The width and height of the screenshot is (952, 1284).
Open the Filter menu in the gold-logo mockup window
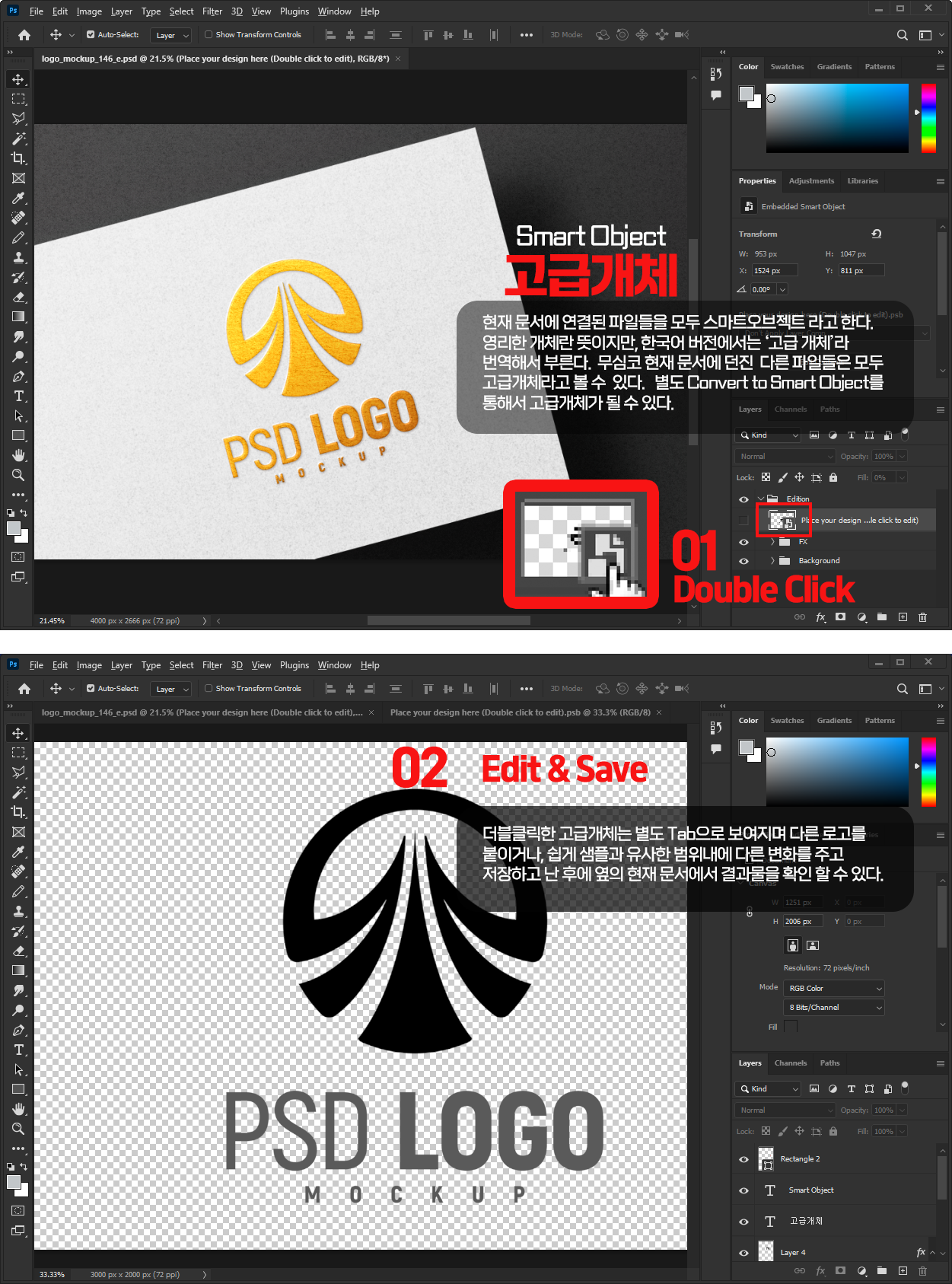[x=212, y=11]
